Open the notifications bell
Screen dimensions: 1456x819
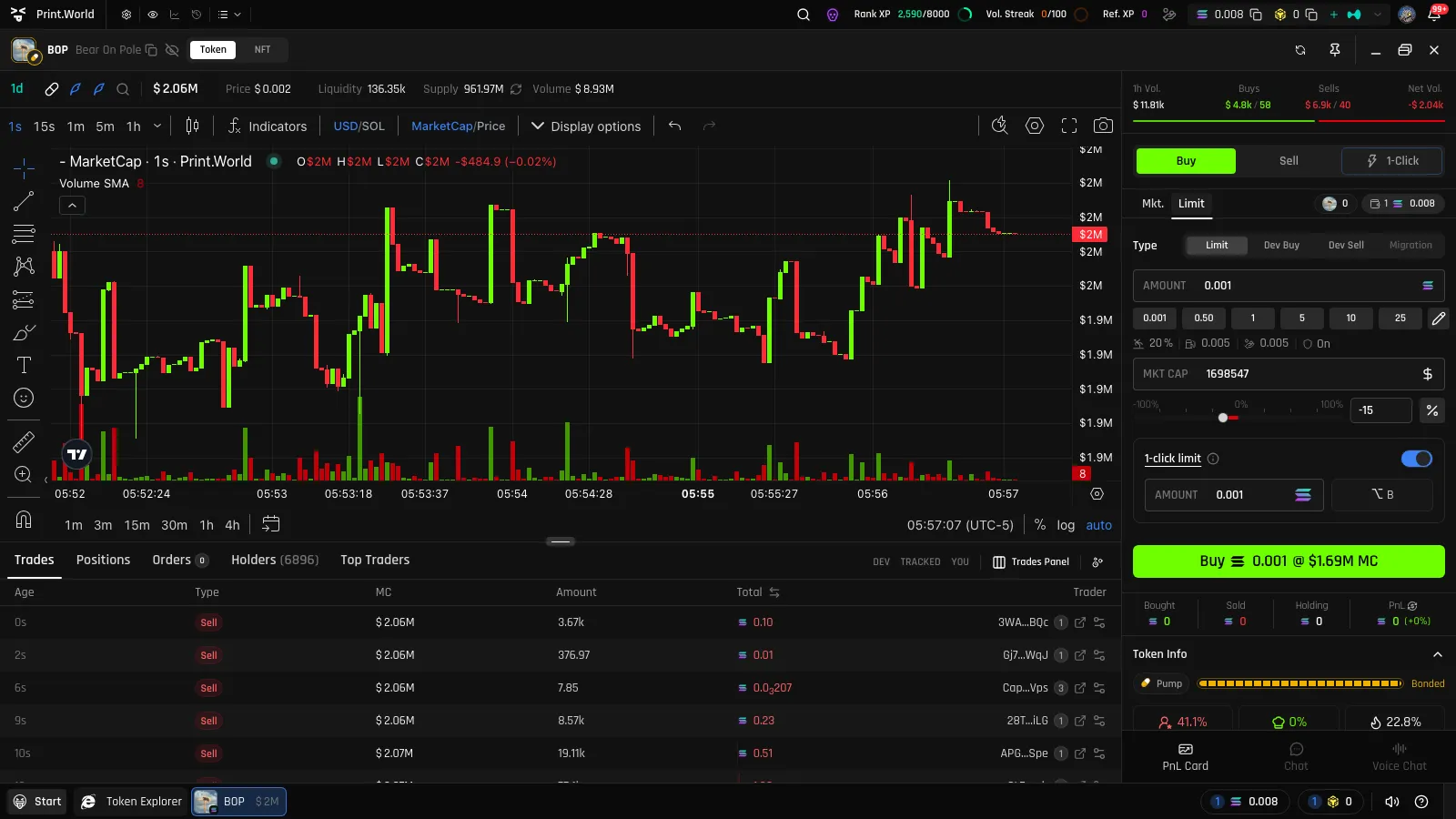tap(1435, 15)
